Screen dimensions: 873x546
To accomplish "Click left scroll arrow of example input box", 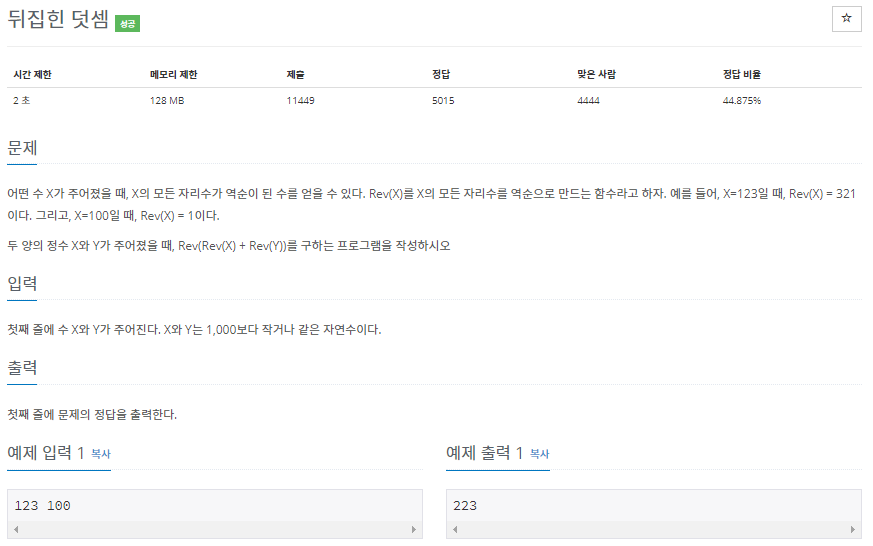I will click(16, 529).
